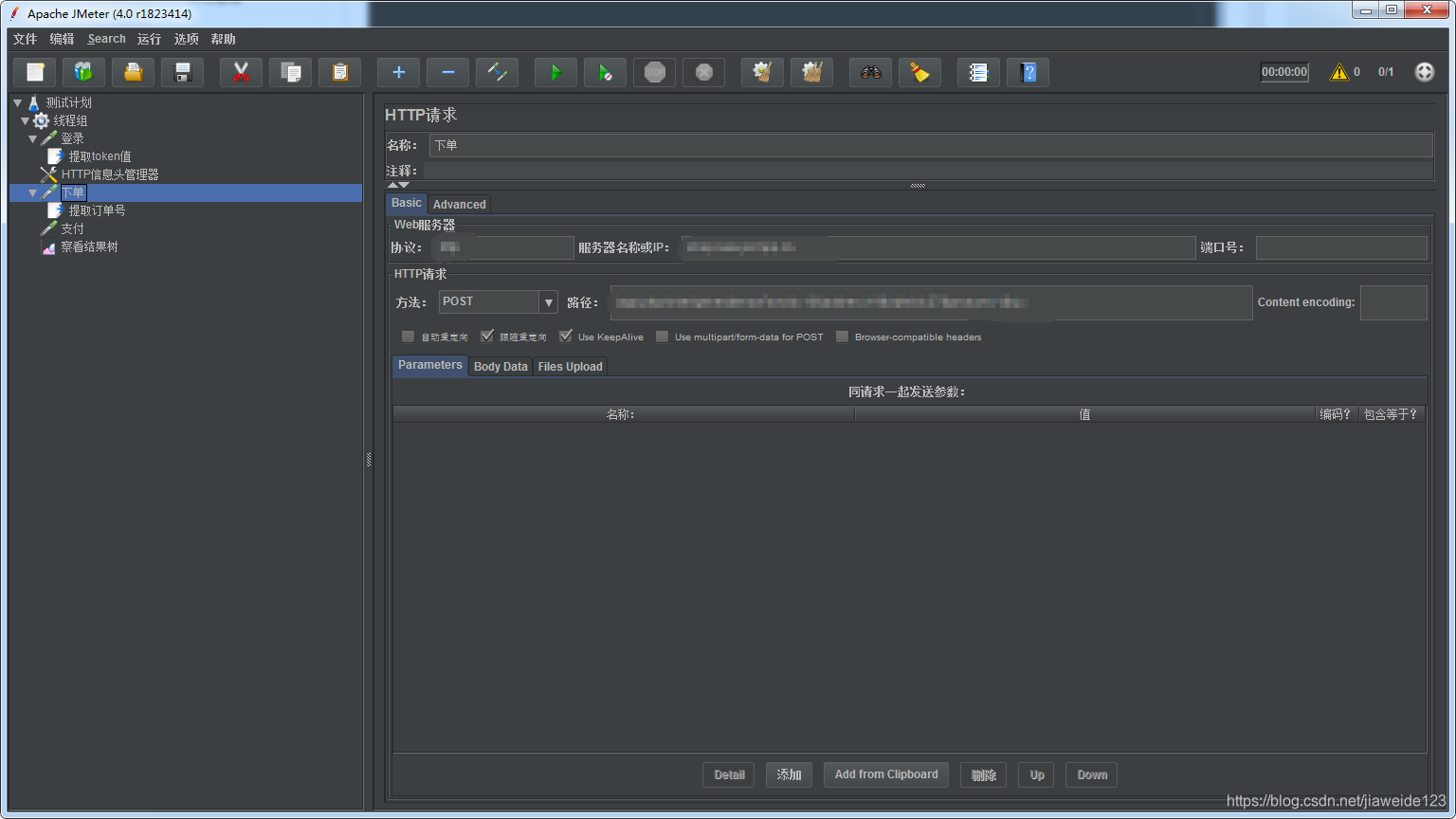Toggle the follow redirects checkbox

tap(487, 337)
